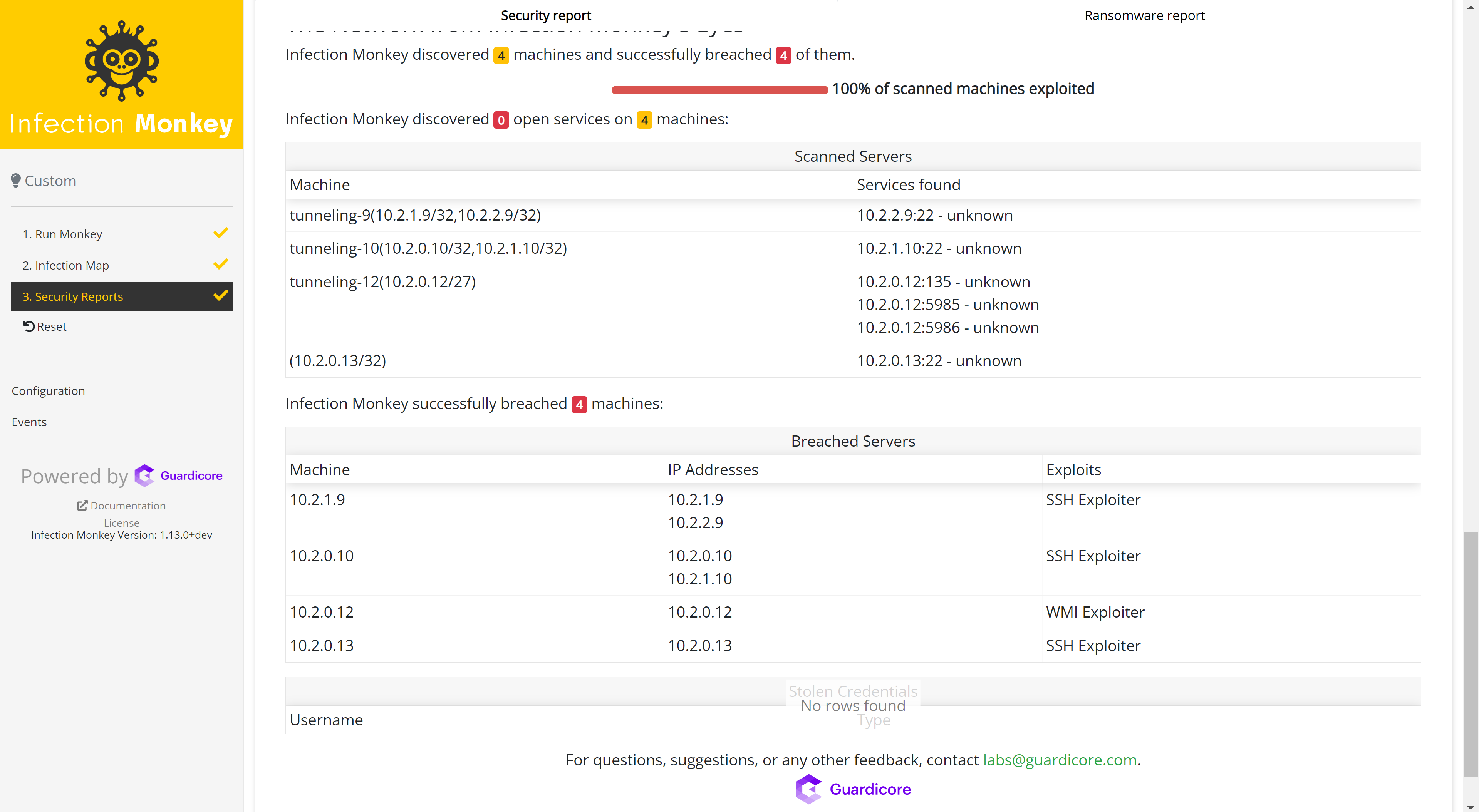1479x812 pixels.
Task: Click the checkmark on Security Reports
Action: pos(220,296)
